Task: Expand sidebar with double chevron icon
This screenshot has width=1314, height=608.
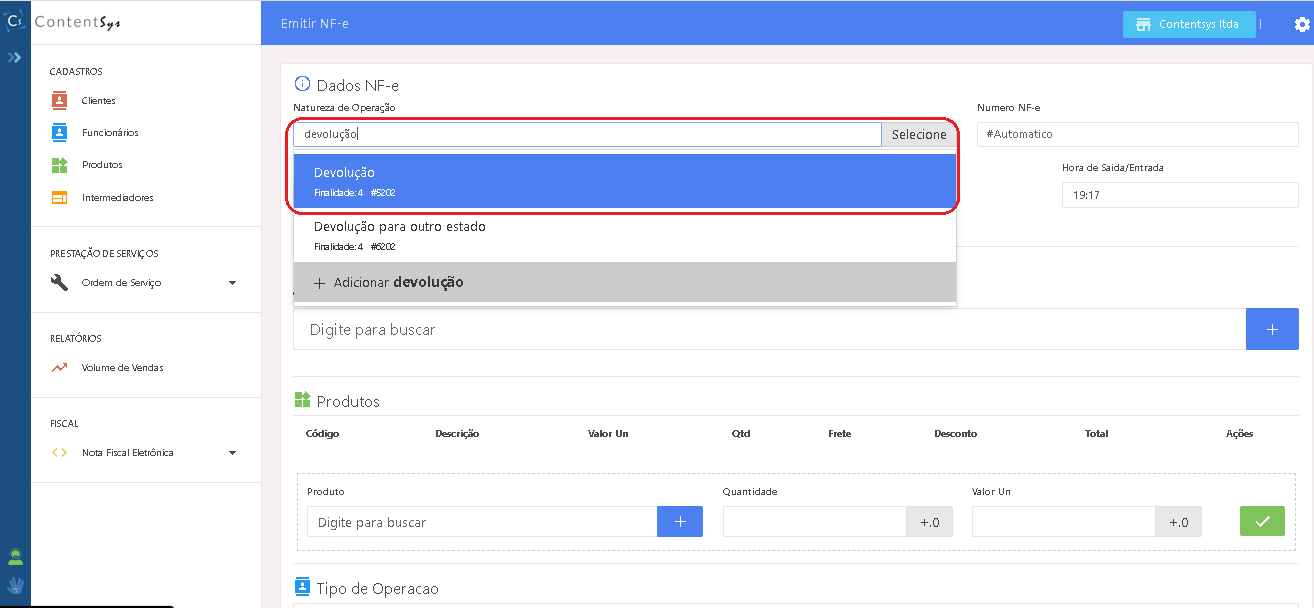Action: 15,58
